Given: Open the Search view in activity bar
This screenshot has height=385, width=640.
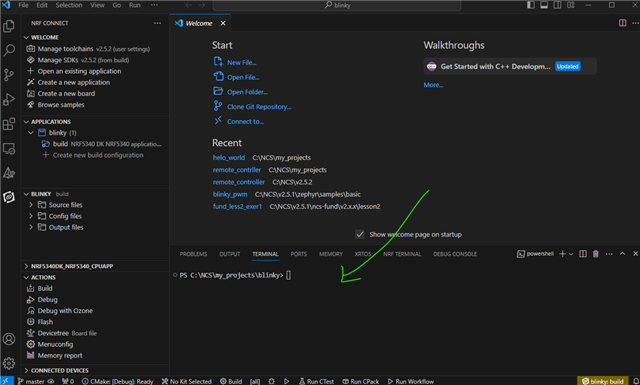Looking at the screenshot, I should (9, 50).
